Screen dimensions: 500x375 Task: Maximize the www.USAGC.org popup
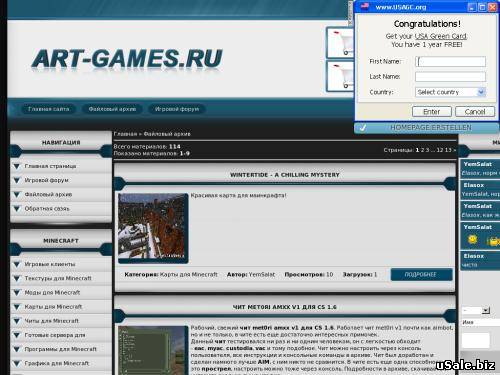click(x=482, y=7)
